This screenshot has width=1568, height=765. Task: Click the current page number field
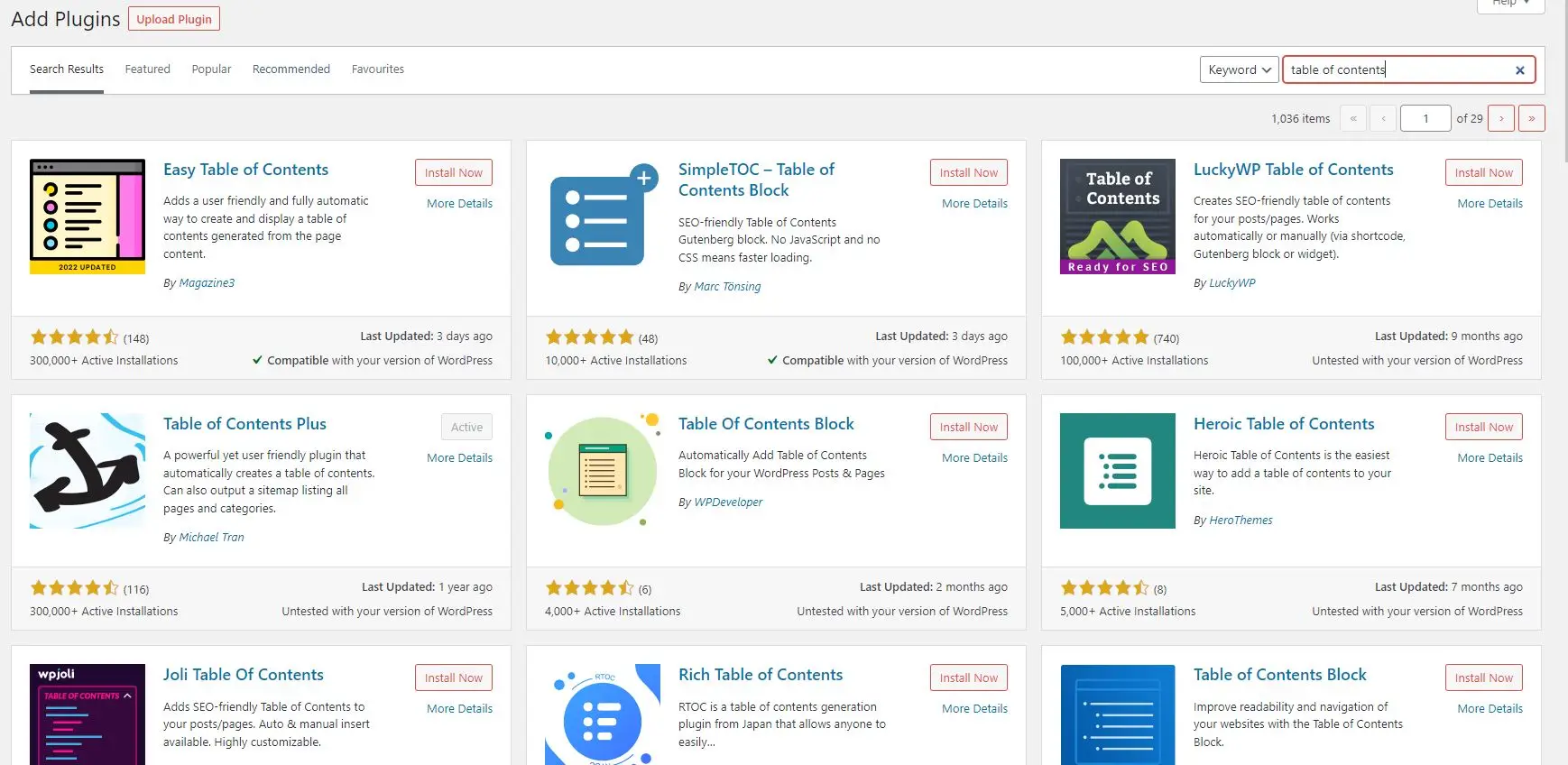pyautogui.click(x=1425, y=118)
